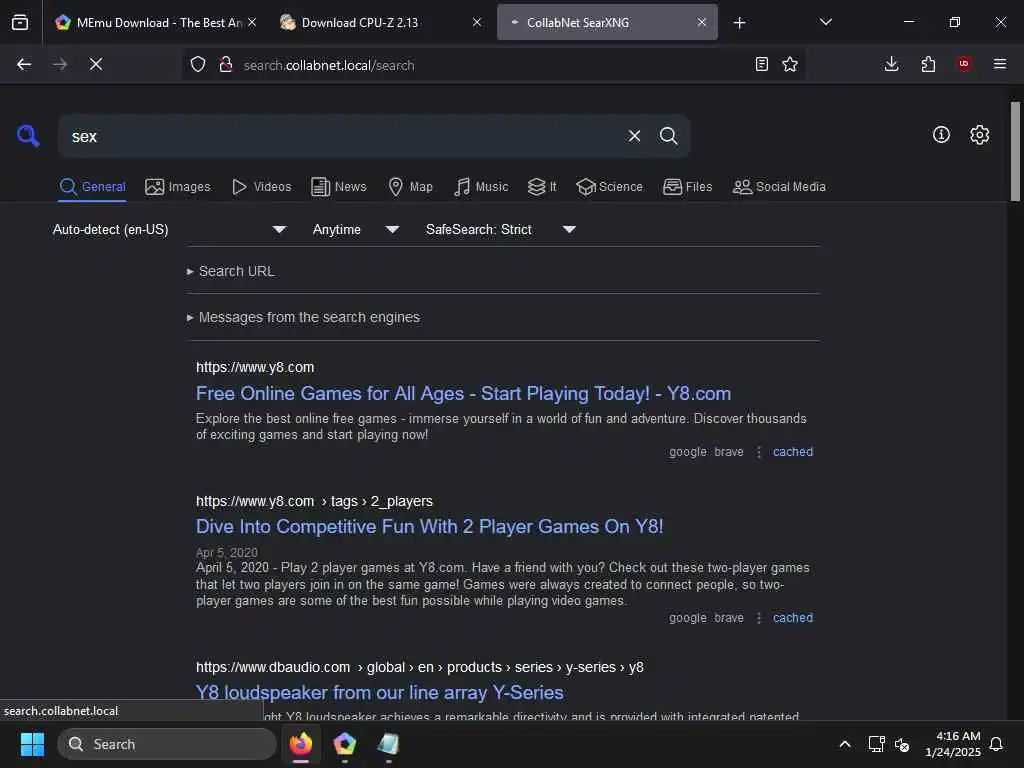
Task: Stop page loading with X button
Action: coord(96,64)
